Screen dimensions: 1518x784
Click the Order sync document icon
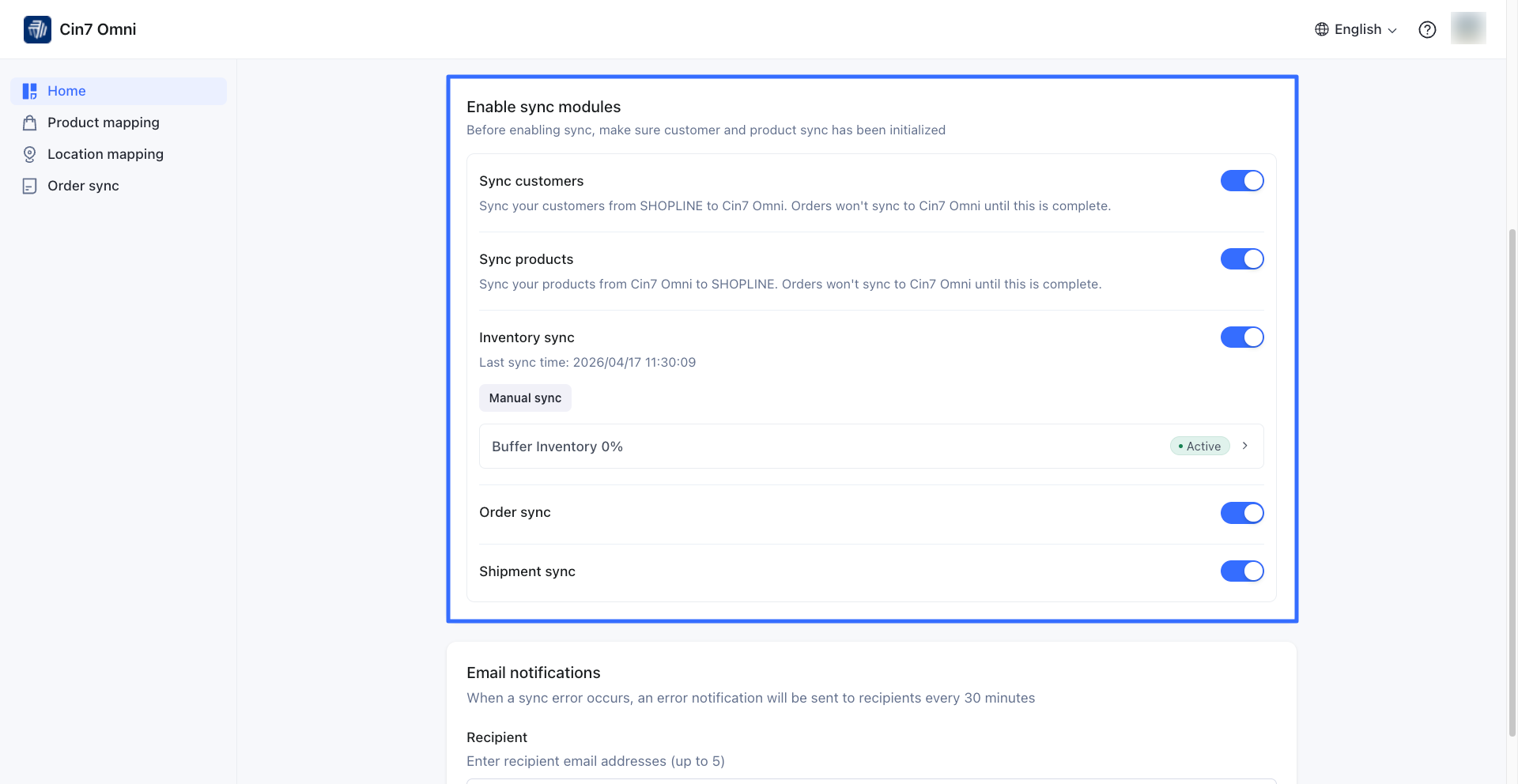point(30,186)
